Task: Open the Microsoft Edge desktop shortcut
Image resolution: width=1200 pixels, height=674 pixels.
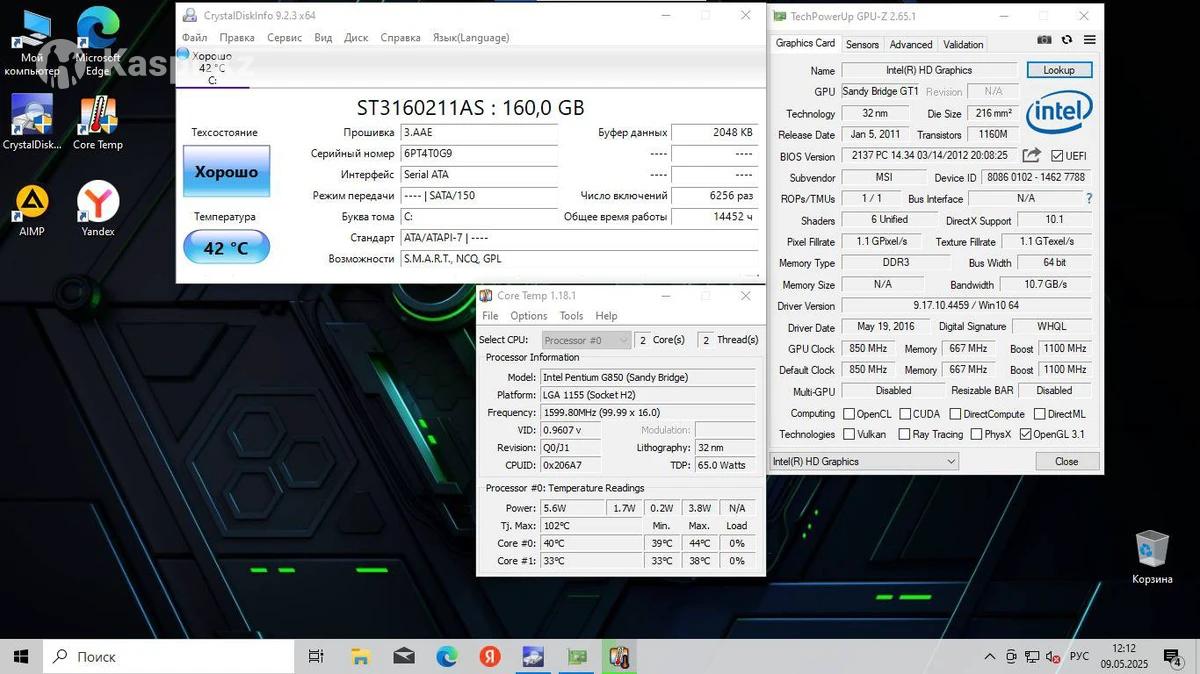Action: pyautogui.click(x=97, y=42)
